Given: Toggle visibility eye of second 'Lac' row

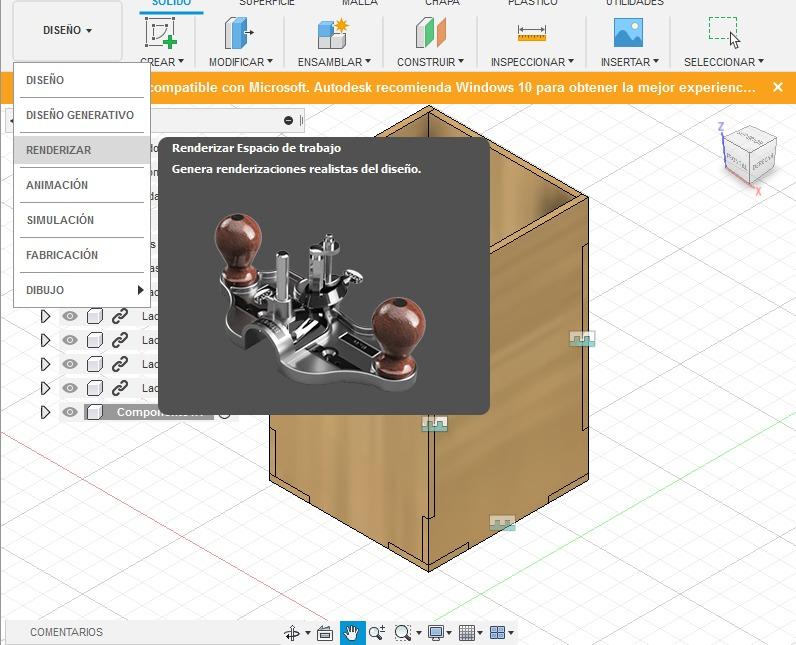Looking at the screenshot, I should (x=70, y=340).
